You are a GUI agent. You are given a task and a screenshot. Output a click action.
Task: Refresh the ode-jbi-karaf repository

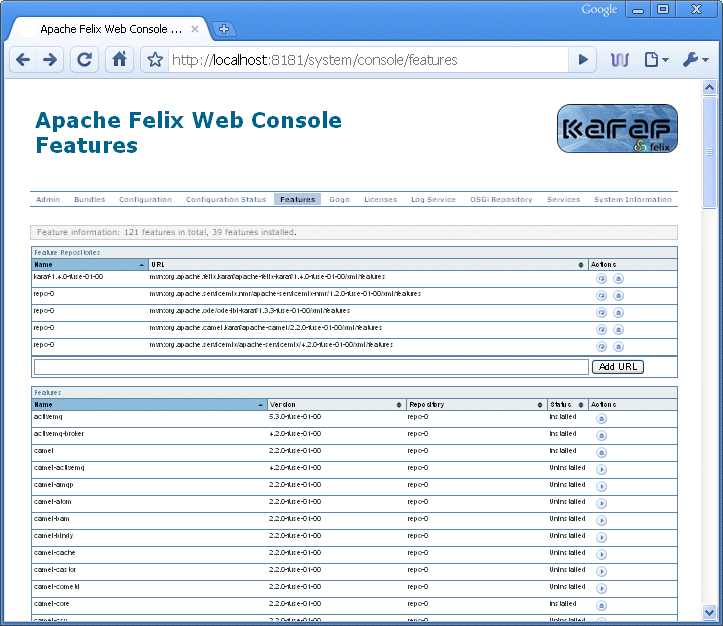[601, 313]
